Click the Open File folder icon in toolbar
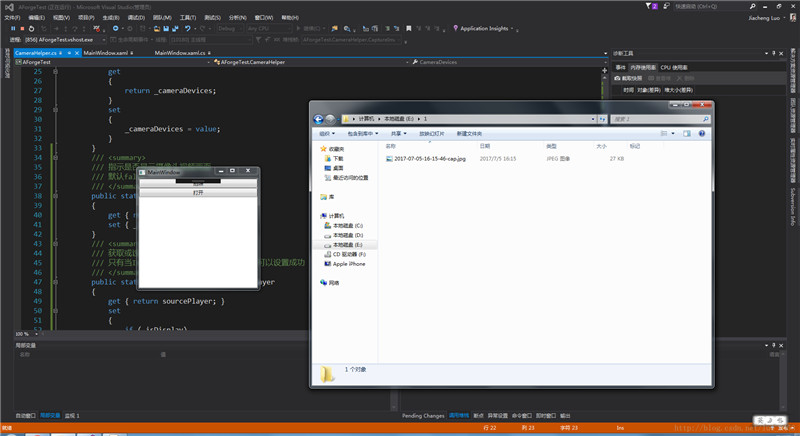Screen dimensions: 800x436 pyautogui.click(x=157, y=29)
